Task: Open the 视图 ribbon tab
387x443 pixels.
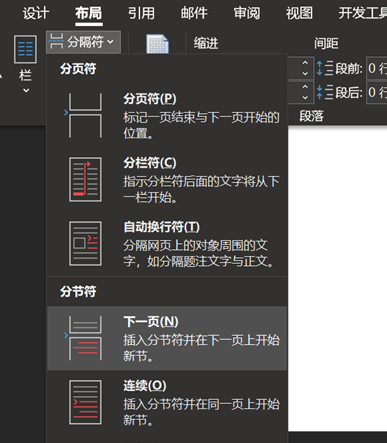Action: pos(299,13)
